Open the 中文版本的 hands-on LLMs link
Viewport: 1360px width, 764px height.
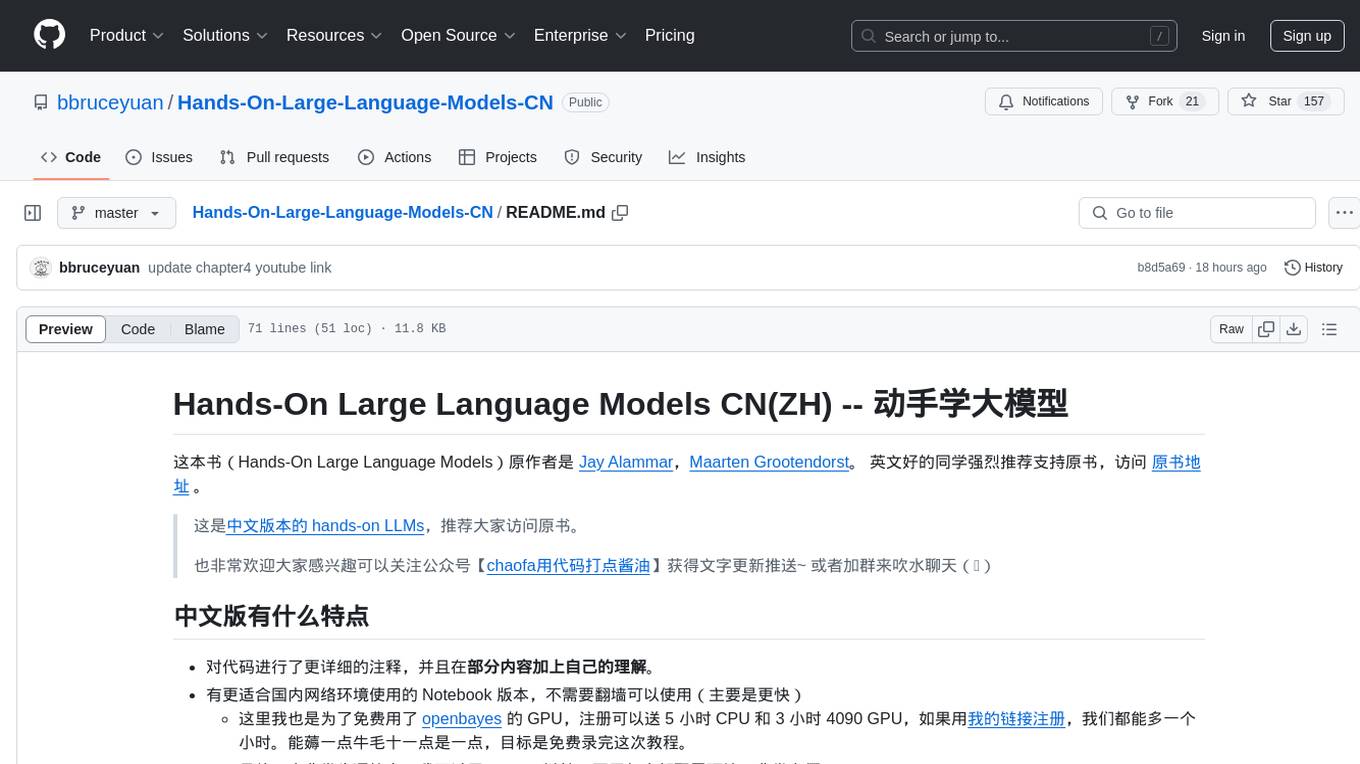(x=326, y=525)
